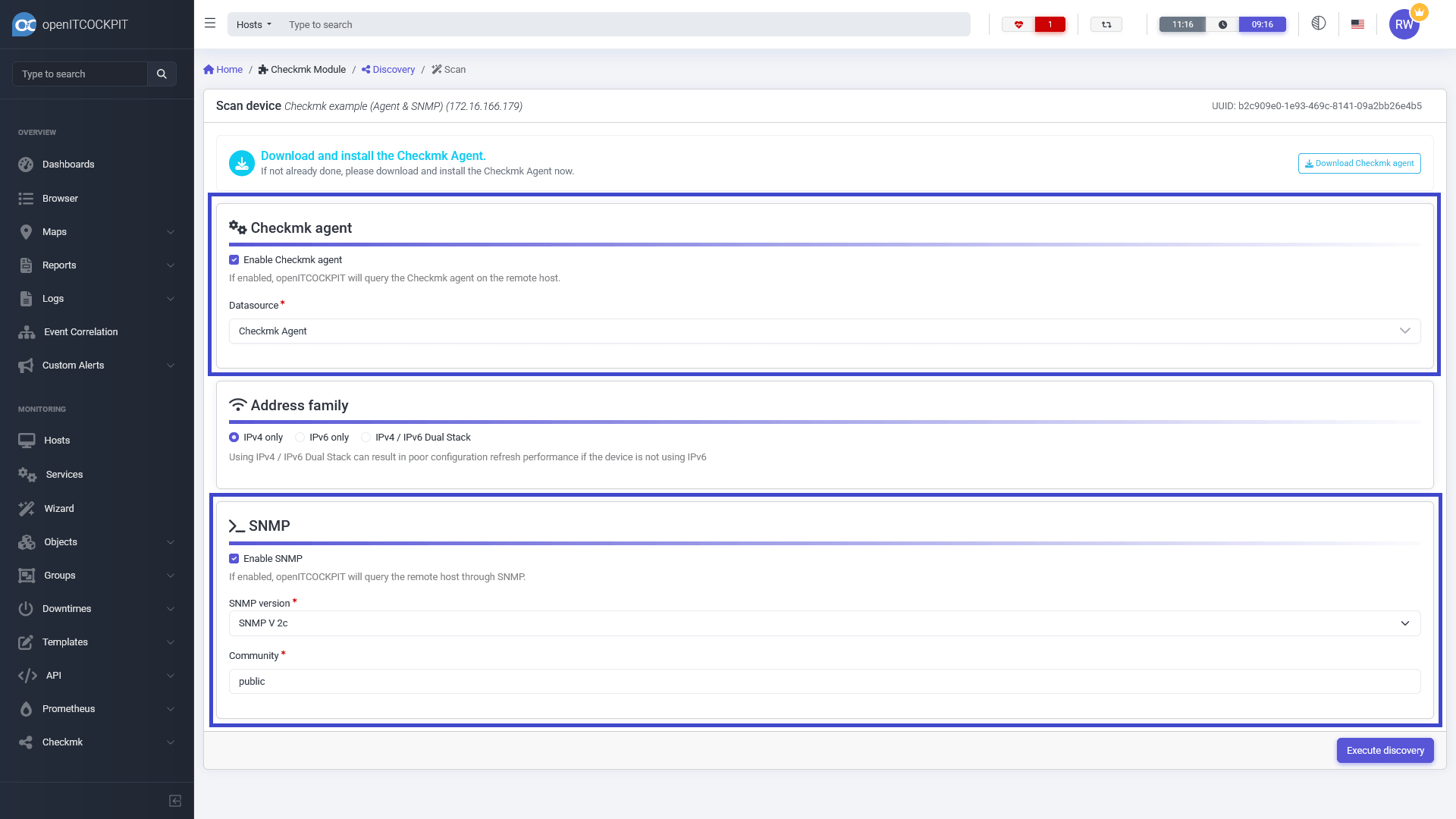1456x819 pixels.
Task: Go to Home breadcrumb link
Action: coord(223,69)
